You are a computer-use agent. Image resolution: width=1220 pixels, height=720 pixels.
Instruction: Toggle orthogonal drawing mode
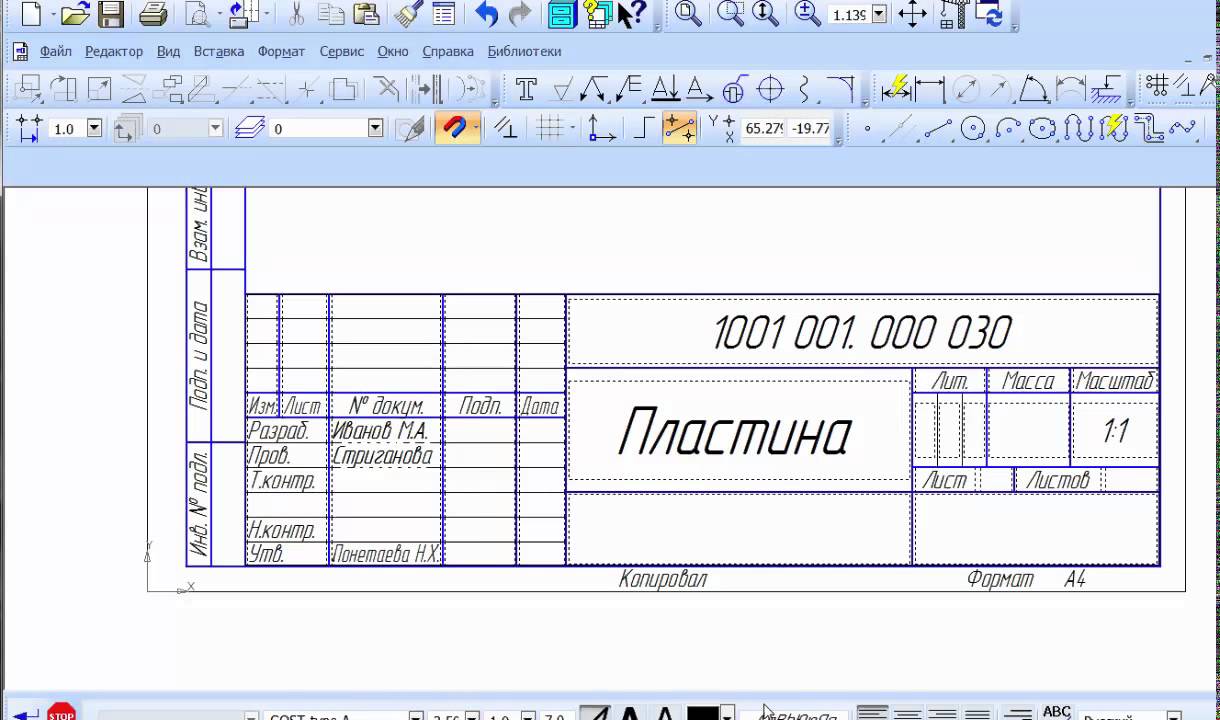click(643, 128)
